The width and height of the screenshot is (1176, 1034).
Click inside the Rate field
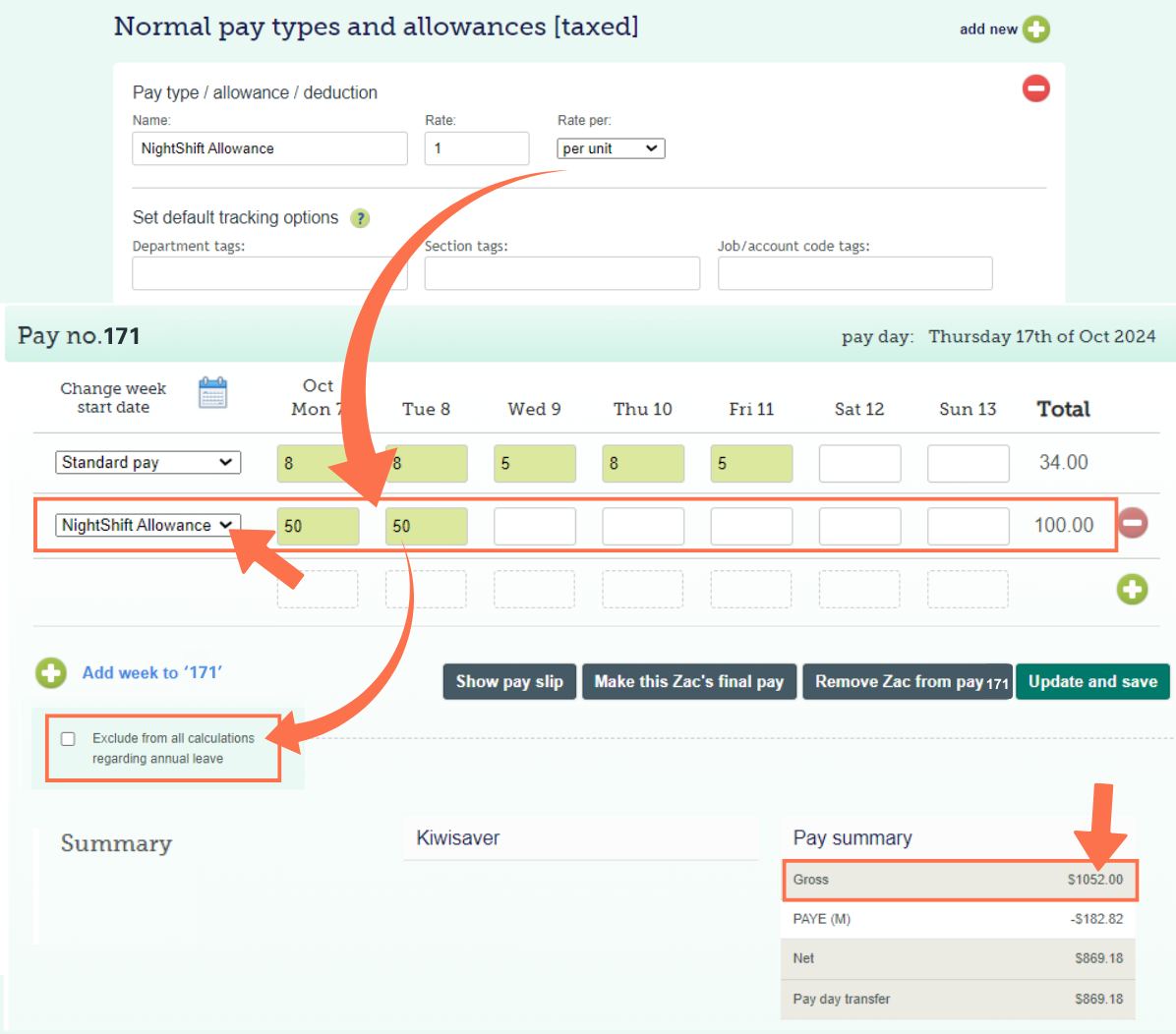tap(477, 148)
